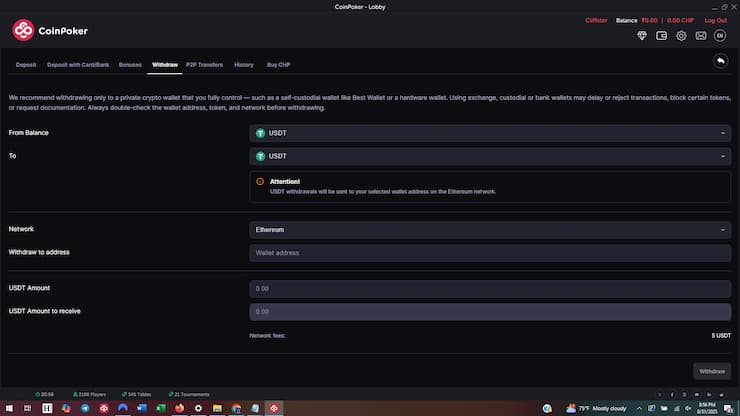Click the Log Out link
The width and height of the screenshot is (740, 416).
[x=715, y=20]
